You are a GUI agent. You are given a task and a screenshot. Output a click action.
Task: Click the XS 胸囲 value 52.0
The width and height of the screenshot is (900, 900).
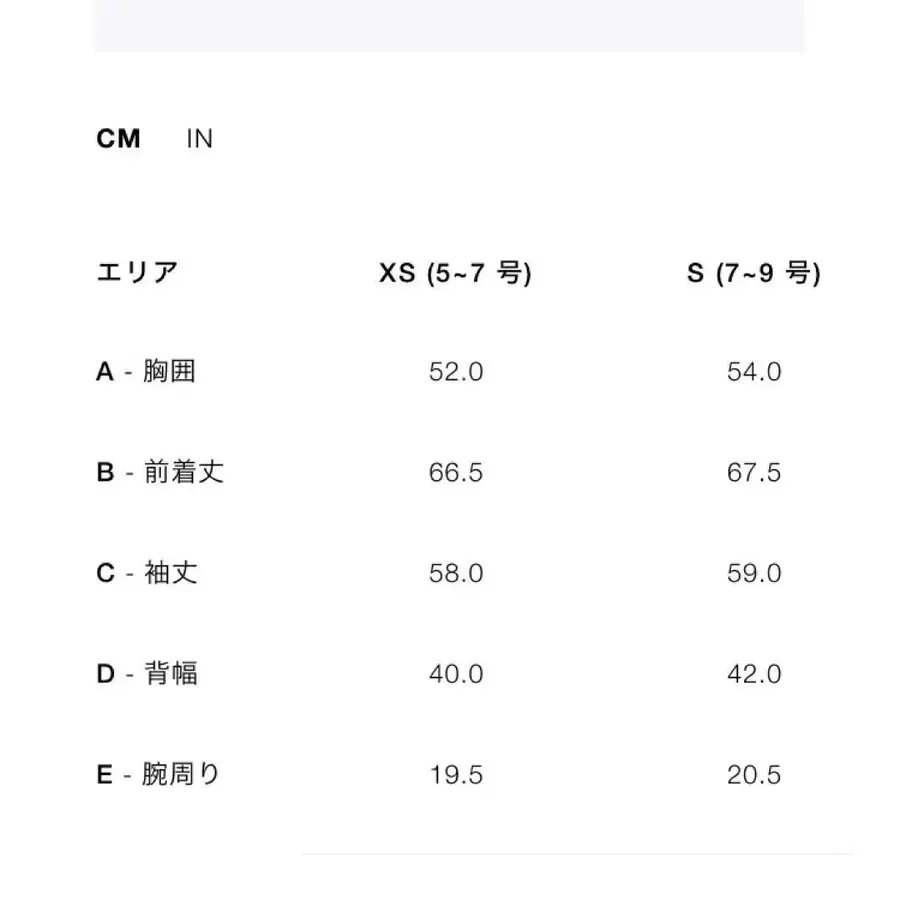[455, 372]
